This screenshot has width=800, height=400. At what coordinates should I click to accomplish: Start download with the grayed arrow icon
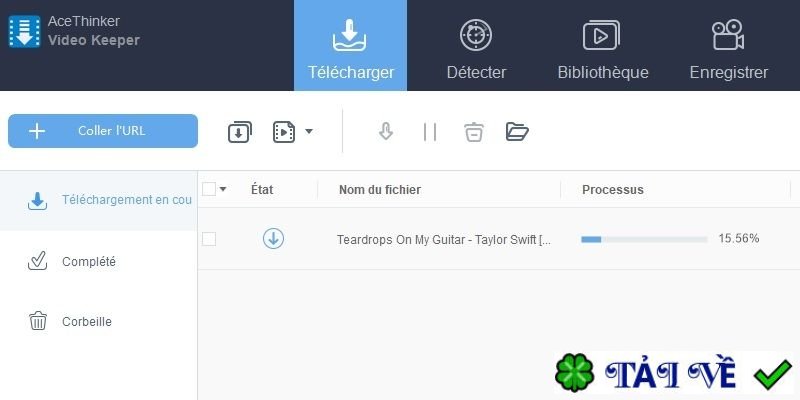(x=386, y=132)
